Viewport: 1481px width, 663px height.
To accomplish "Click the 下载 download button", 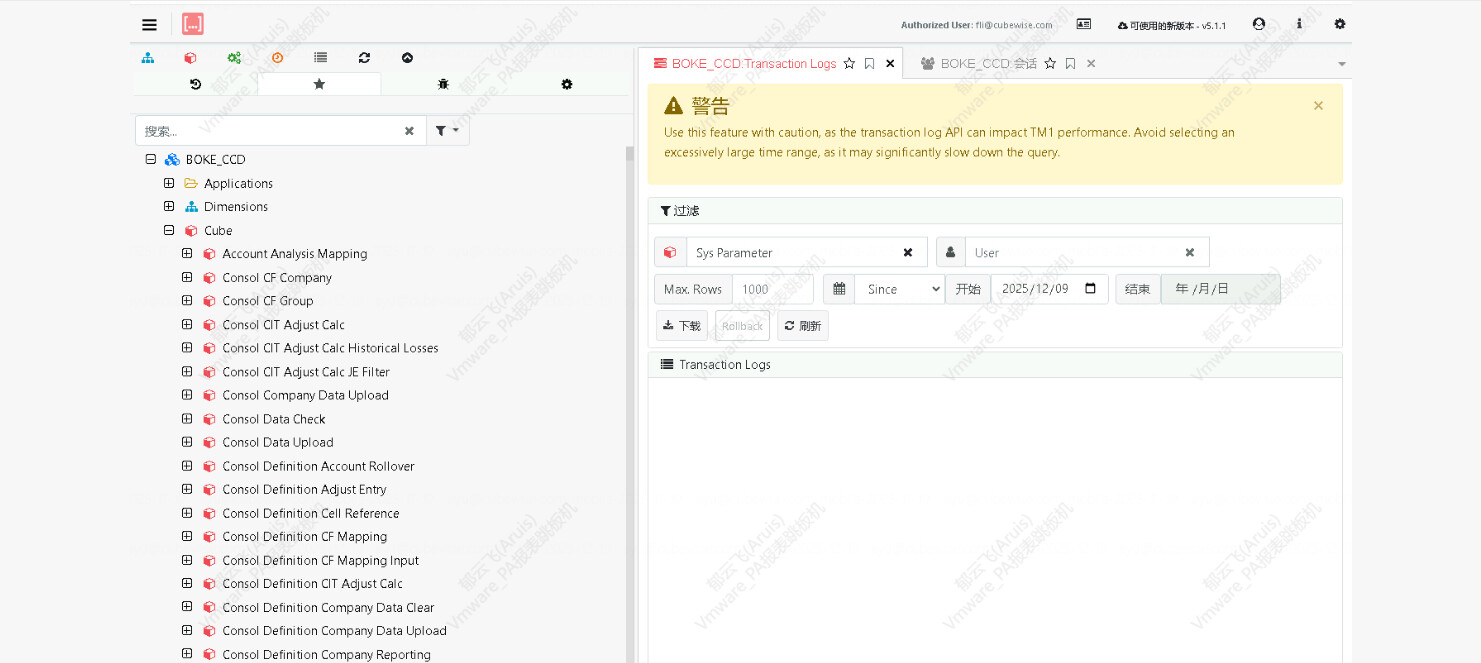I will (x=682, y=326).
